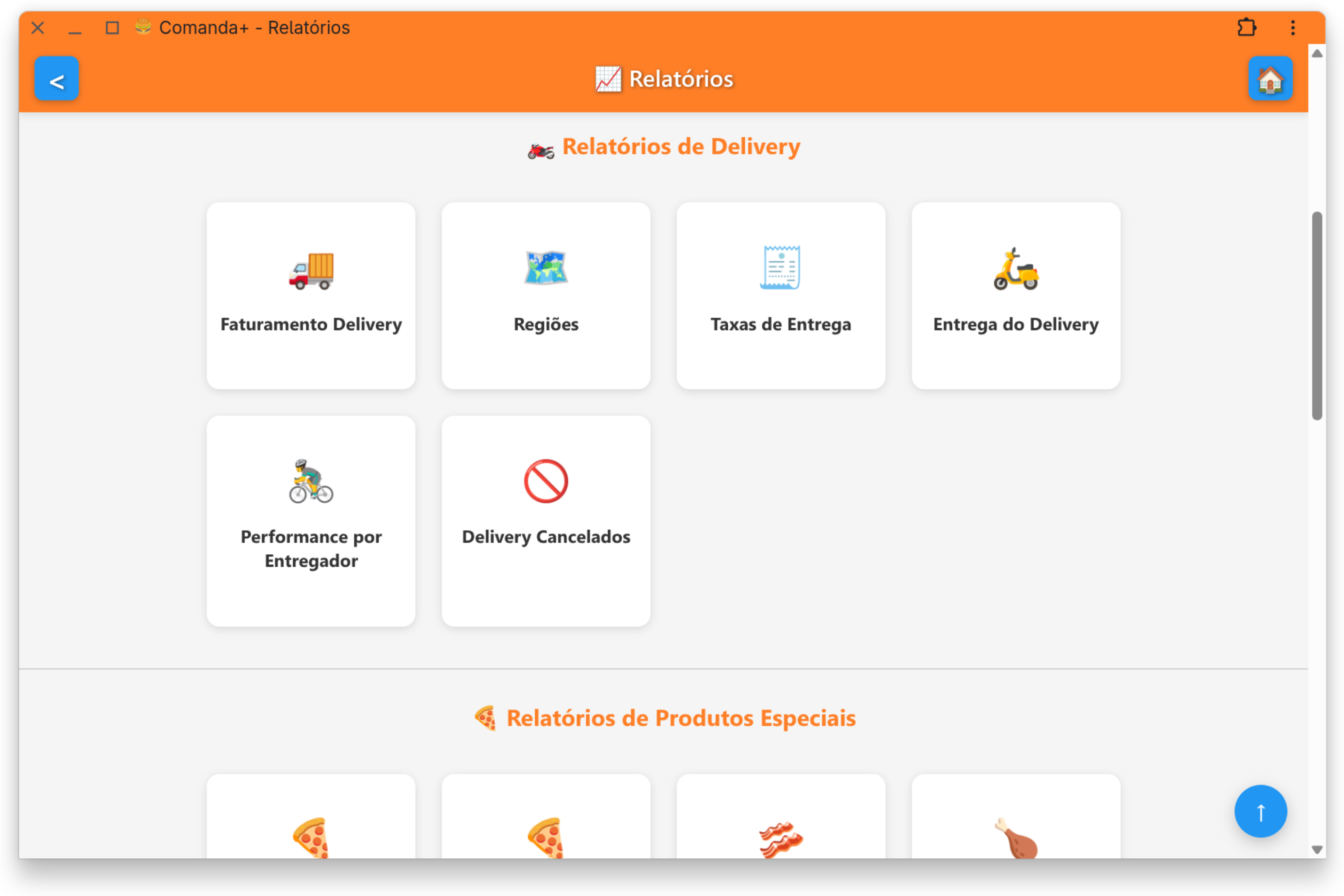Click the floating scroll-to-top arrow button
Screen dimensions: 1344x896
click(x=1260, y=811)
